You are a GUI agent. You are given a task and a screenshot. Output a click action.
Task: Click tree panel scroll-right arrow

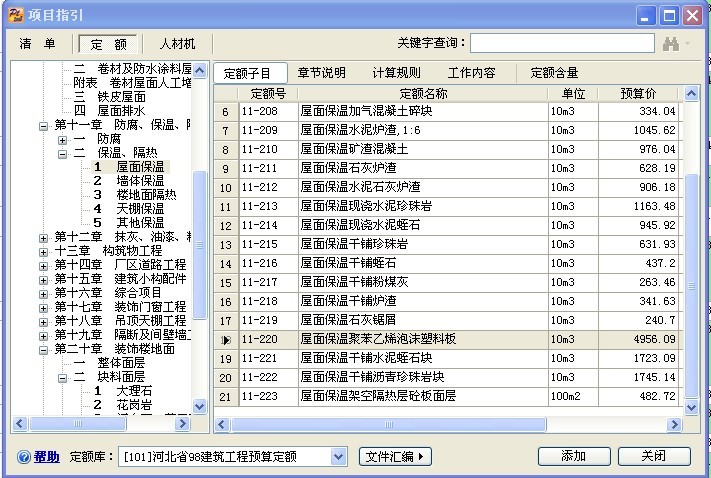pos(182,424)
